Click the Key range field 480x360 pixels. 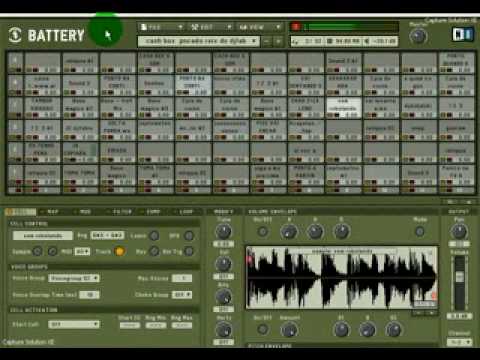click(107, 235)
